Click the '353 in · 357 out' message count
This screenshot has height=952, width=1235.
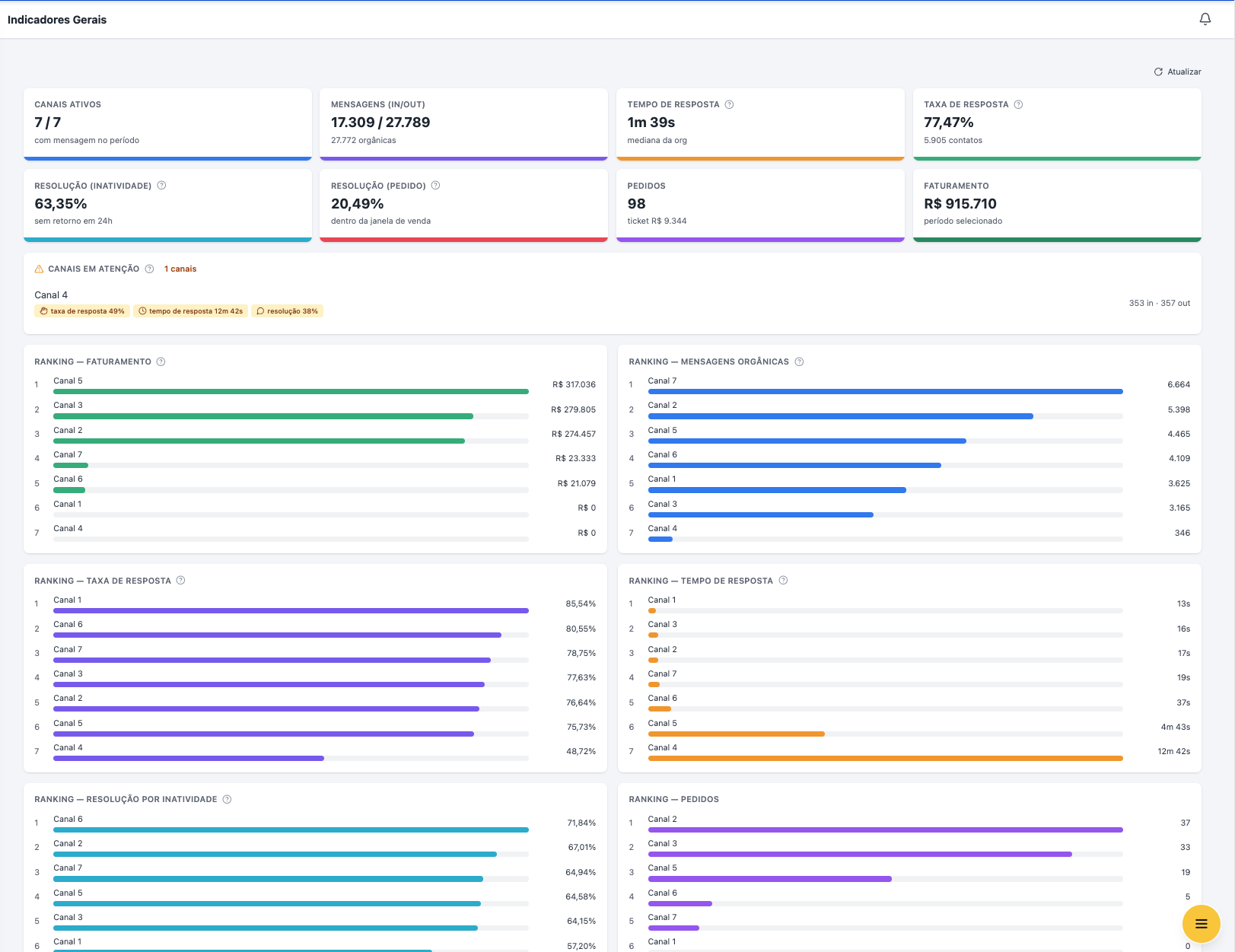pos(1160,303)
